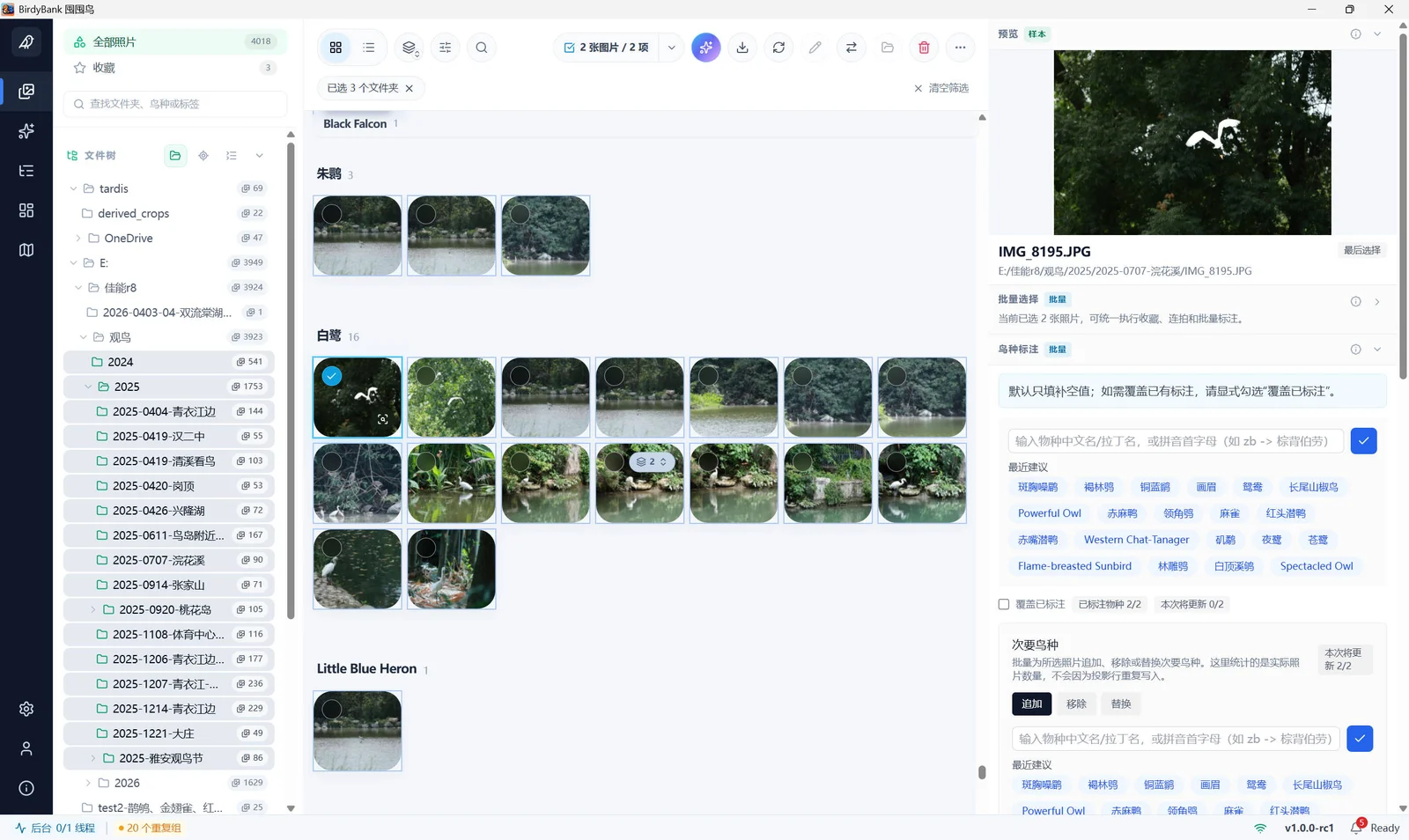Click the Wi-Fi status icon

(x=1260, y=828)
